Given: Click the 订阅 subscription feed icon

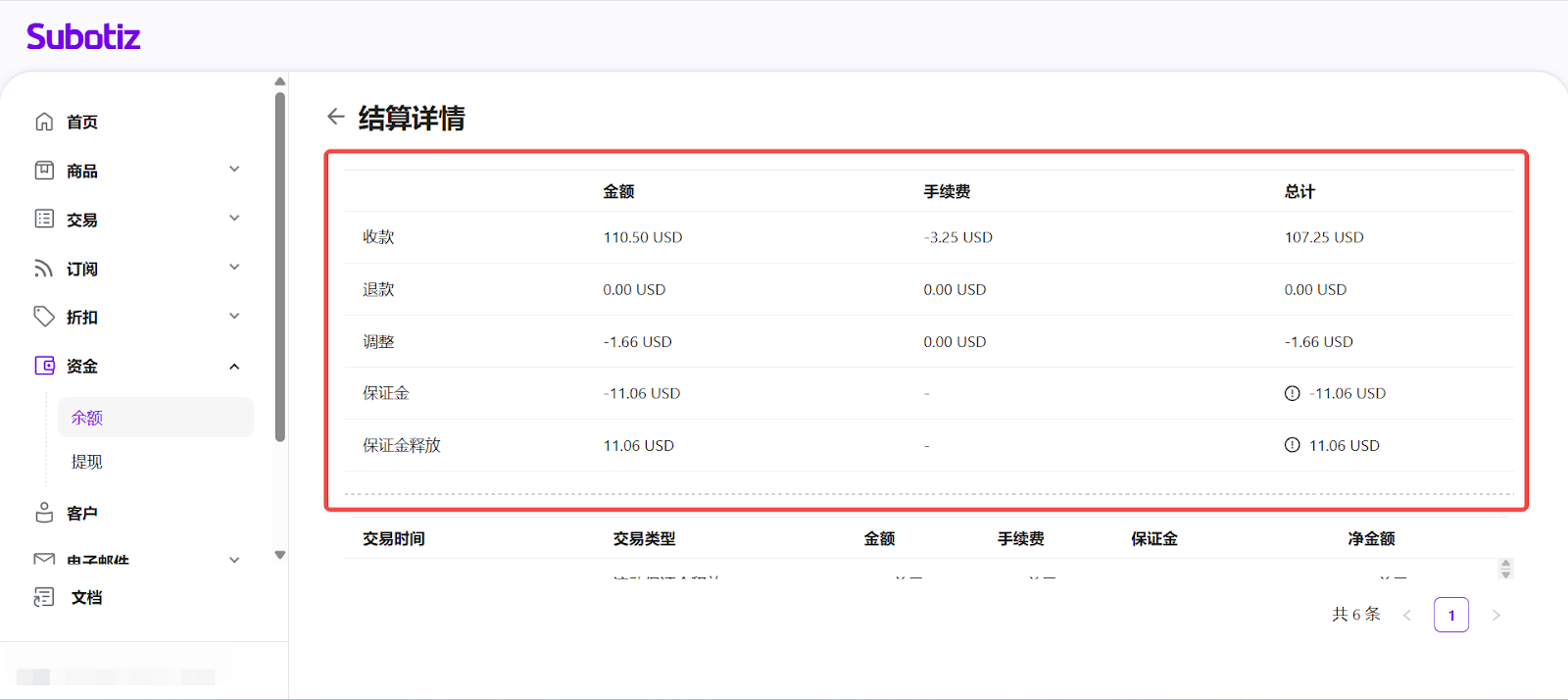Looking at the screenshot, I should 44,269.
